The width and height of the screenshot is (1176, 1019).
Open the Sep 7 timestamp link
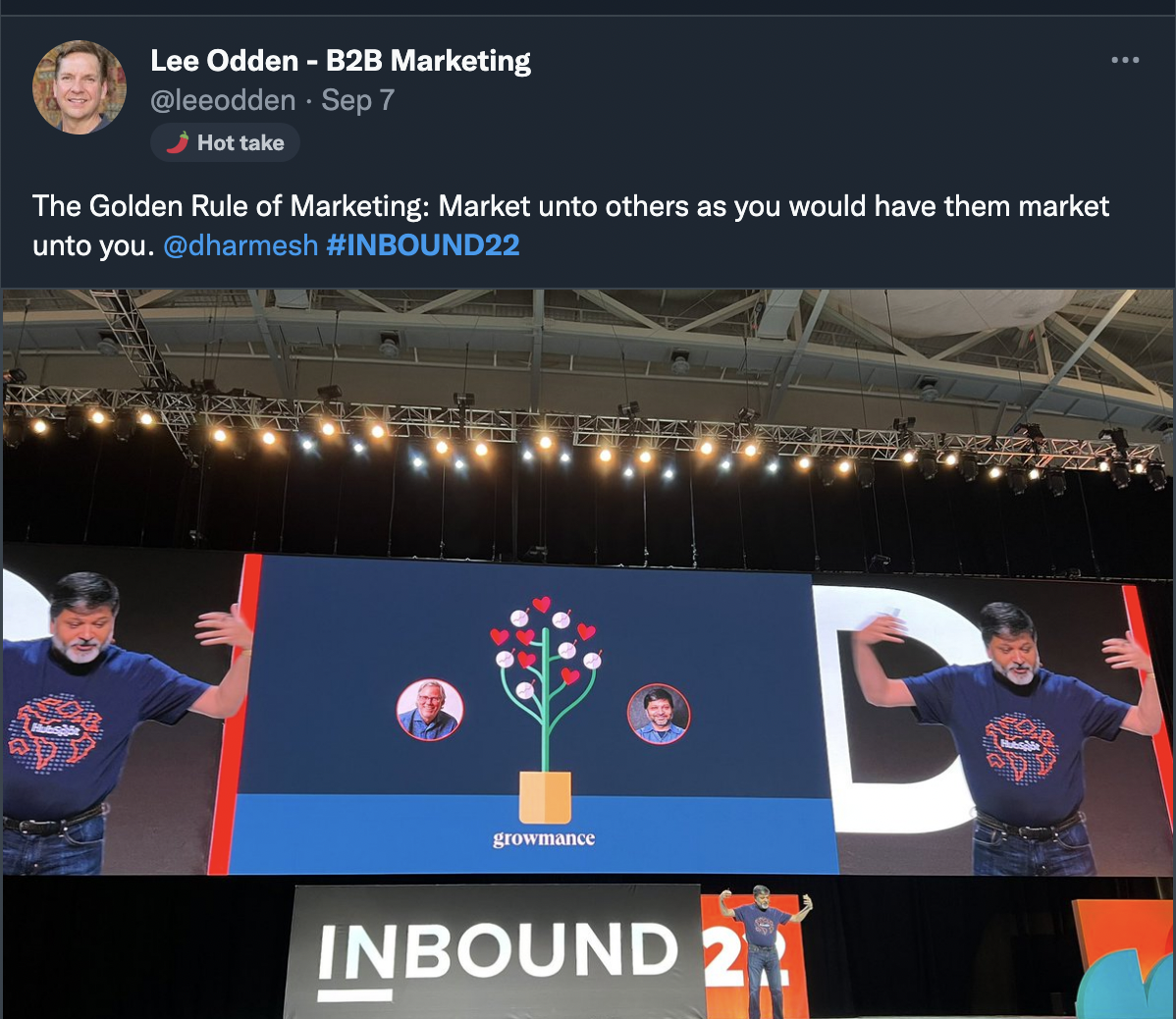[357, 100]
